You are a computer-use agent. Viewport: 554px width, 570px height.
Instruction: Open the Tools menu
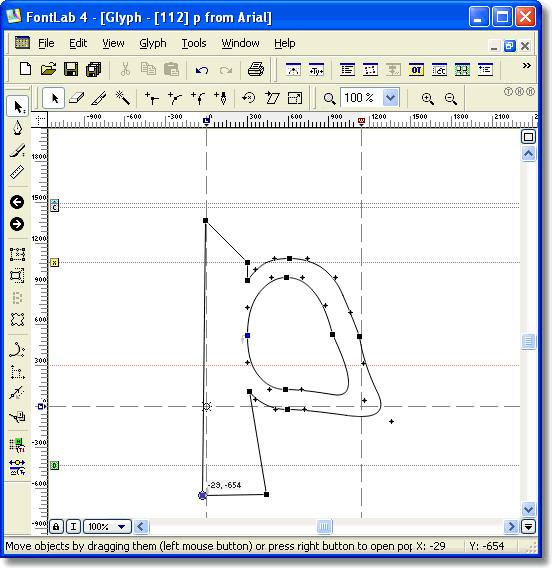(x=194, y=43)
